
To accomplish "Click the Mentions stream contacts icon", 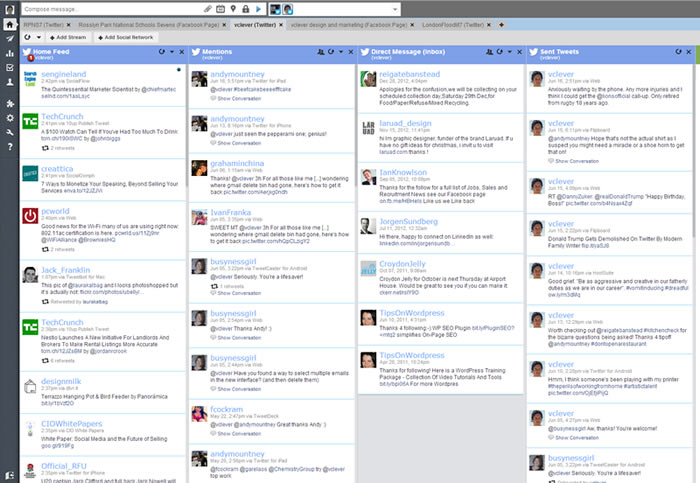I will (321, 52).
